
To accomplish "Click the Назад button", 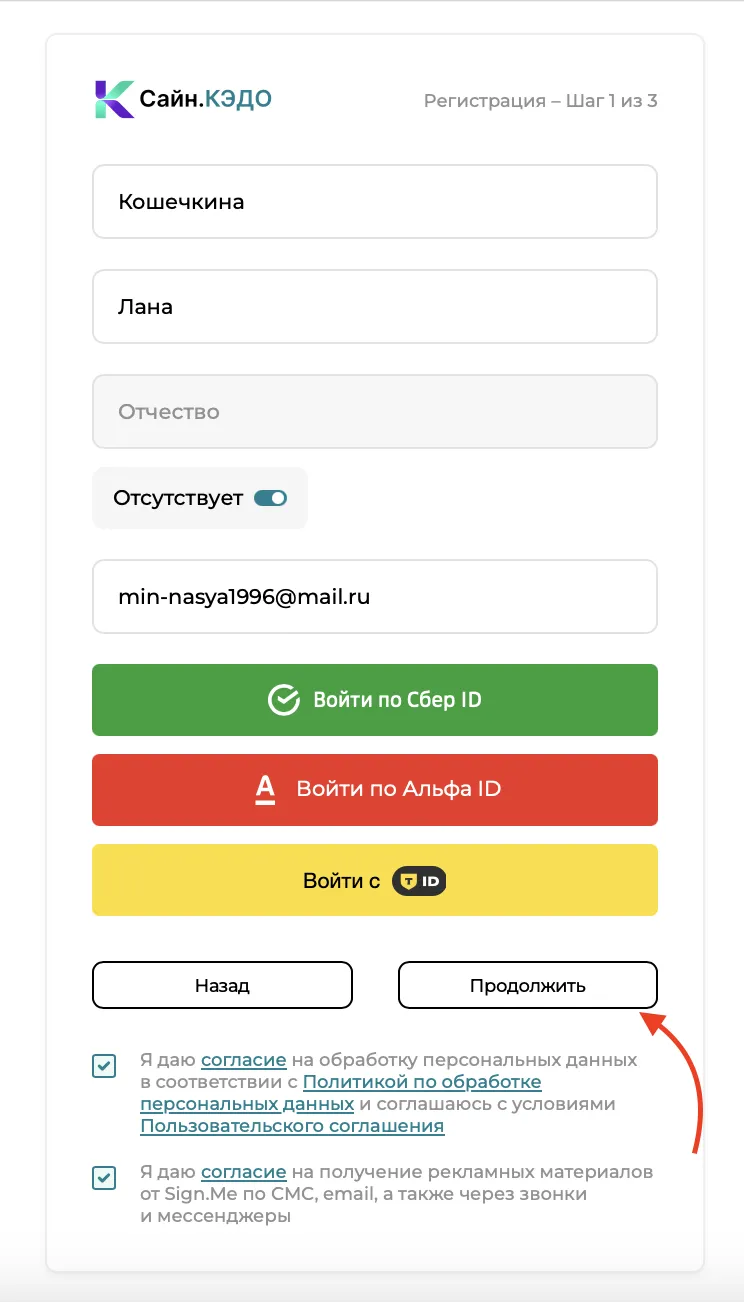I will click(222, 985).
